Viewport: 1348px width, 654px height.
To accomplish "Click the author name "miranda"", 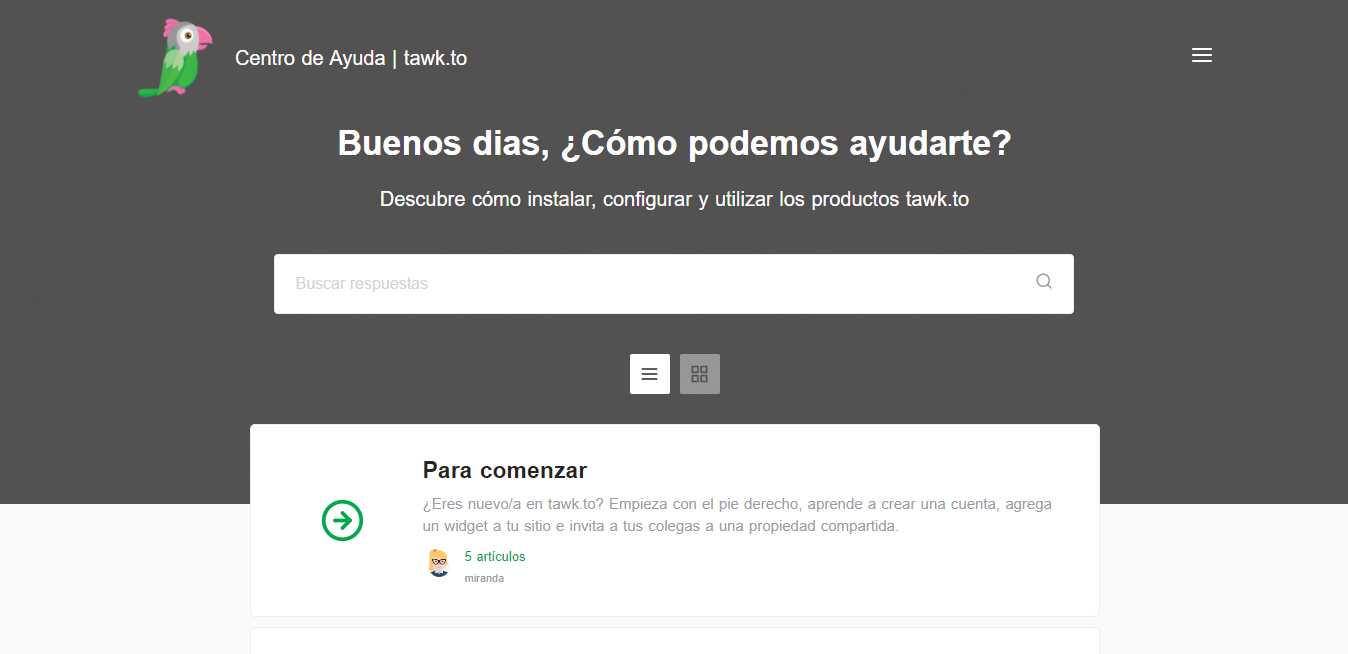I will (x=484, y=578).
